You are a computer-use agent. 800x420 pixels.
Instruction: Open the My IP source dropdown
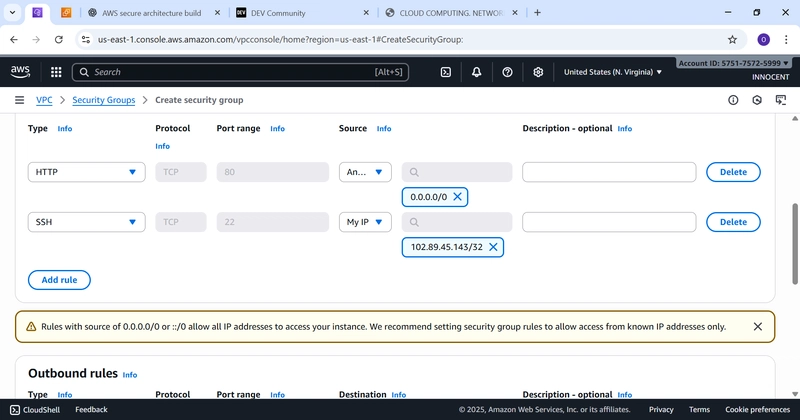(x=365, y=222)
